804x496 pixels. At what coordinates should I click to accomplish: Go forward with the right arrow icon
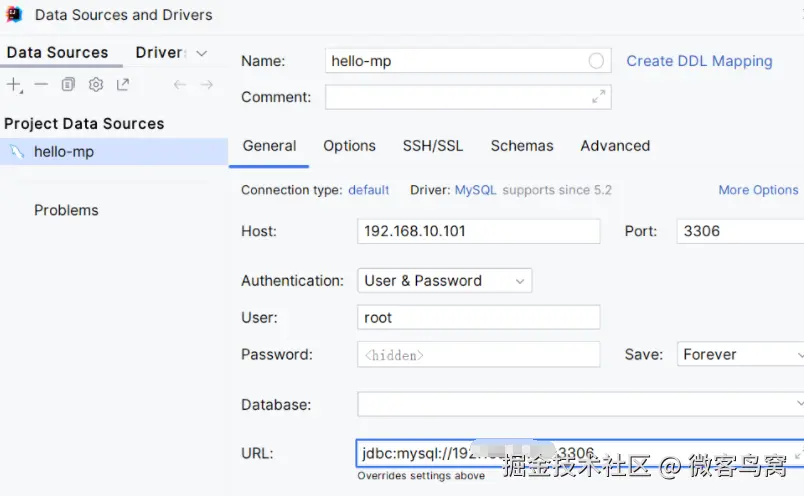[207, 84]
